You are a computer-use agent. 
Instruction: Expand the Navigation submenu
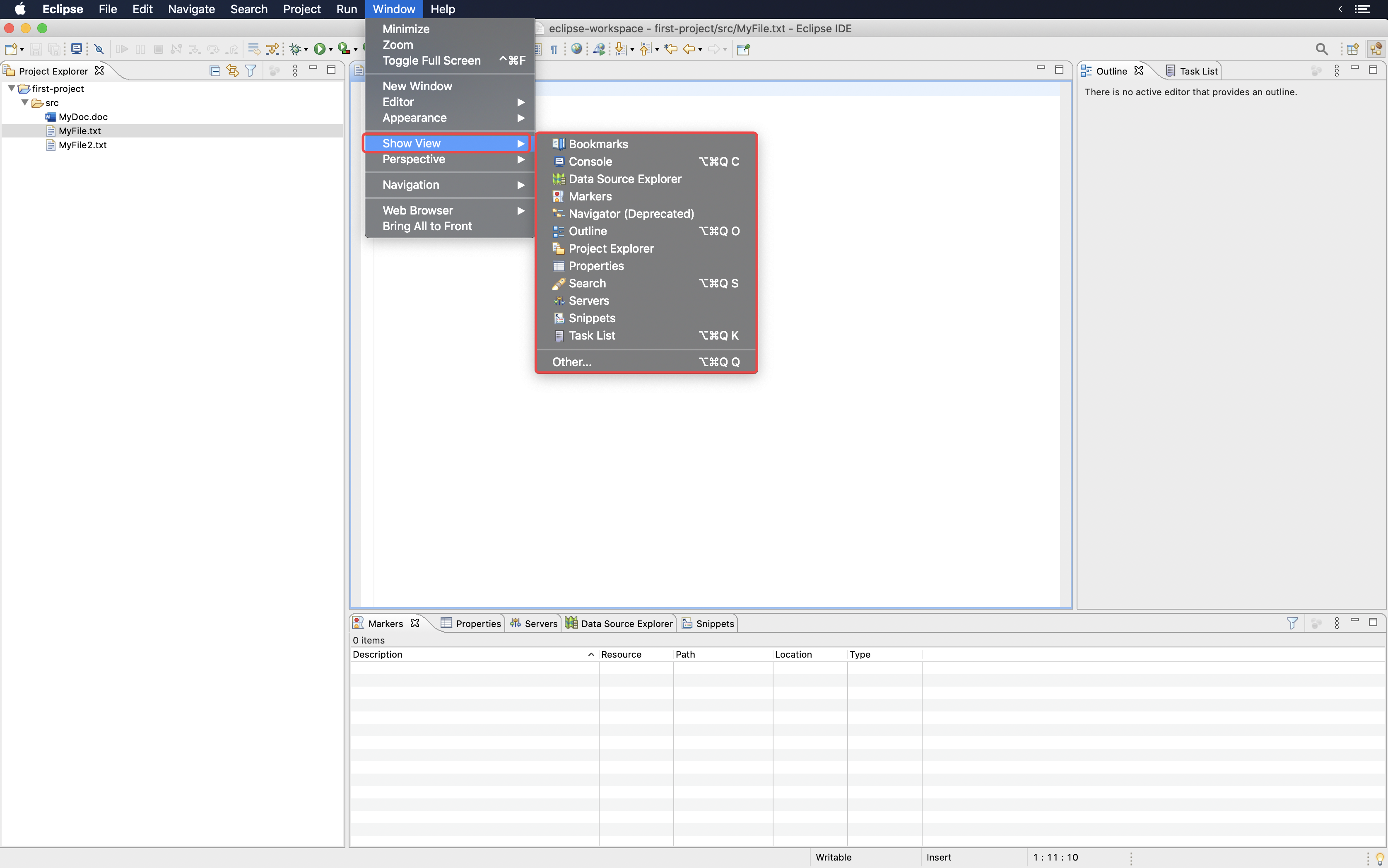pos(450,185)
